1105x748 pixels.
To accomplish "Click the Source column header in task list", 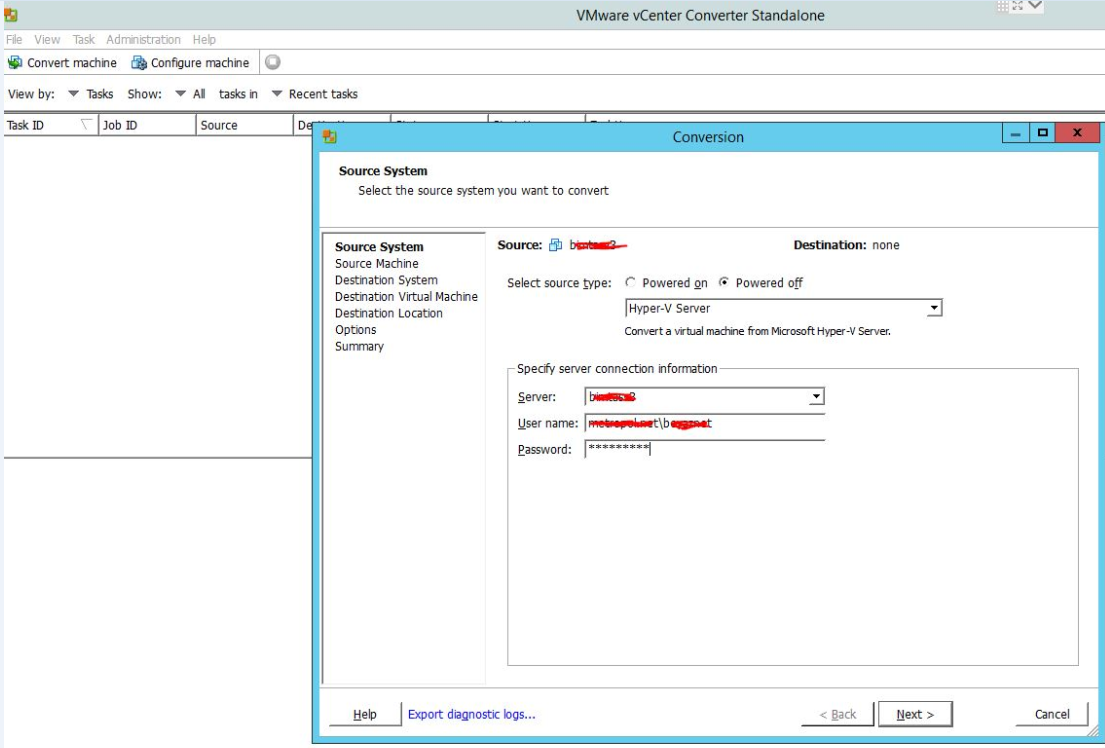I will coord(245,125).
